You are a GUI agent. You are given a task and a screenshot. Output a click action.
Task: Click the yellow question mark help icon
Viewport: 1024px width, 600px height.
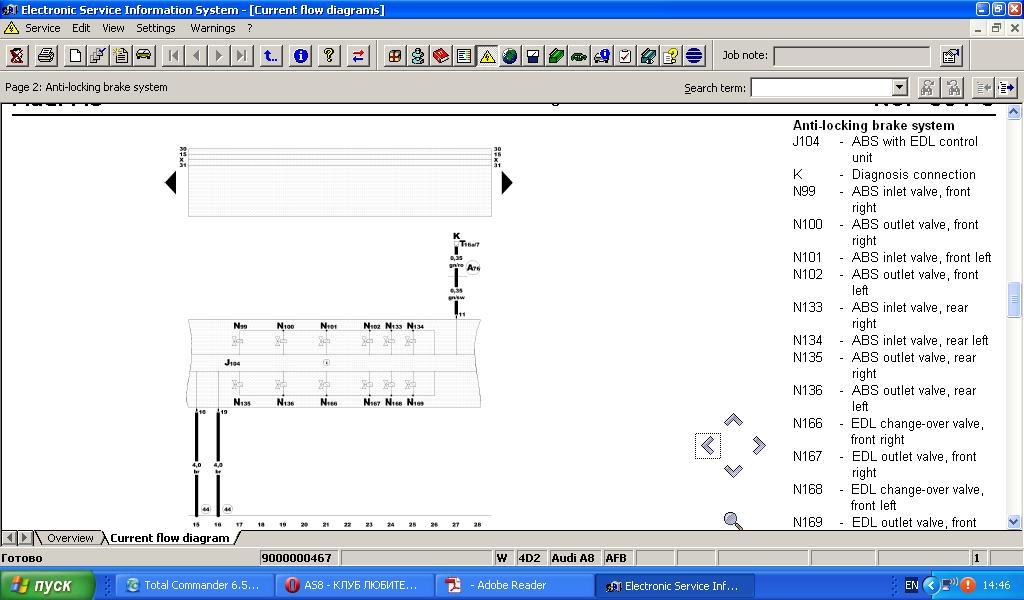(329, 56)
